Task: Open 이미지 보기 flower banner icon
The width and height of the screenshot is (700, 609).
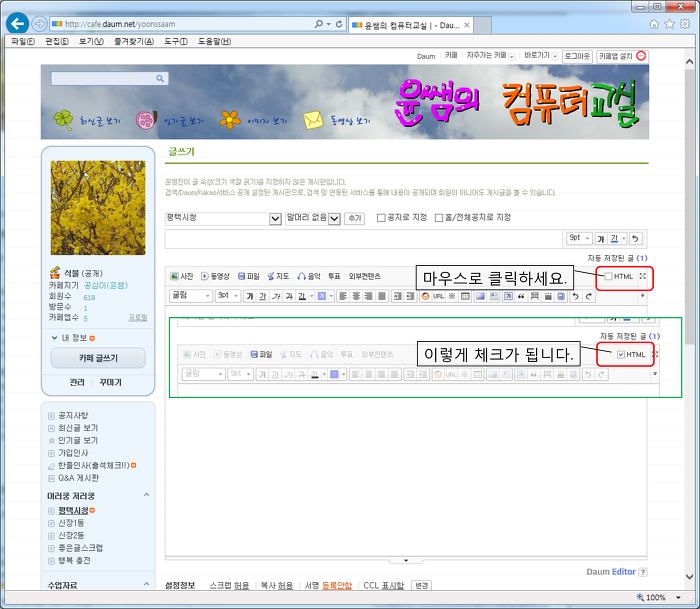Action: tap(230, 120)
